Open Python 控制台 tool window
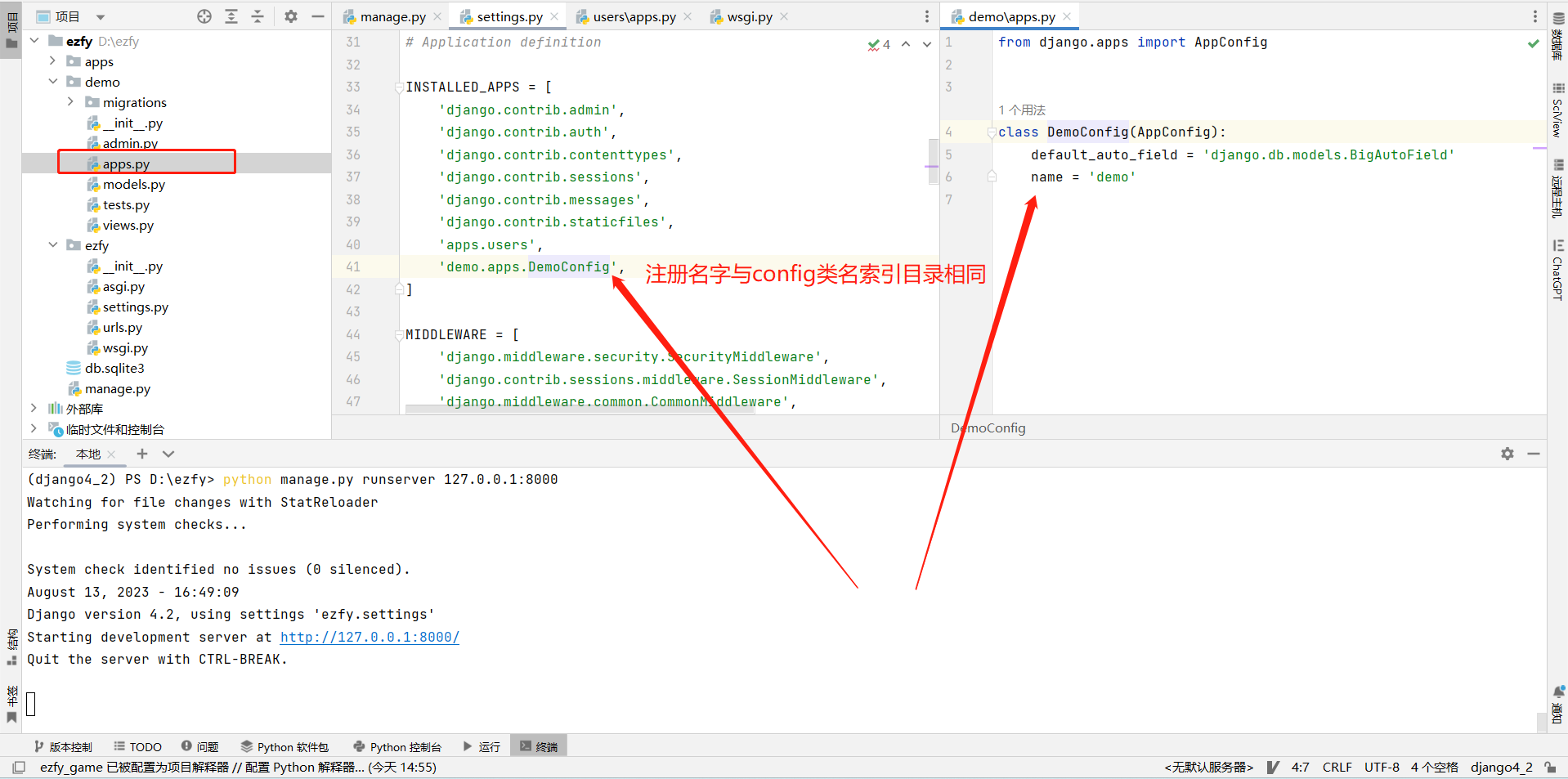The height and width of the screenshot is (779, 1568). coord(397,746)
